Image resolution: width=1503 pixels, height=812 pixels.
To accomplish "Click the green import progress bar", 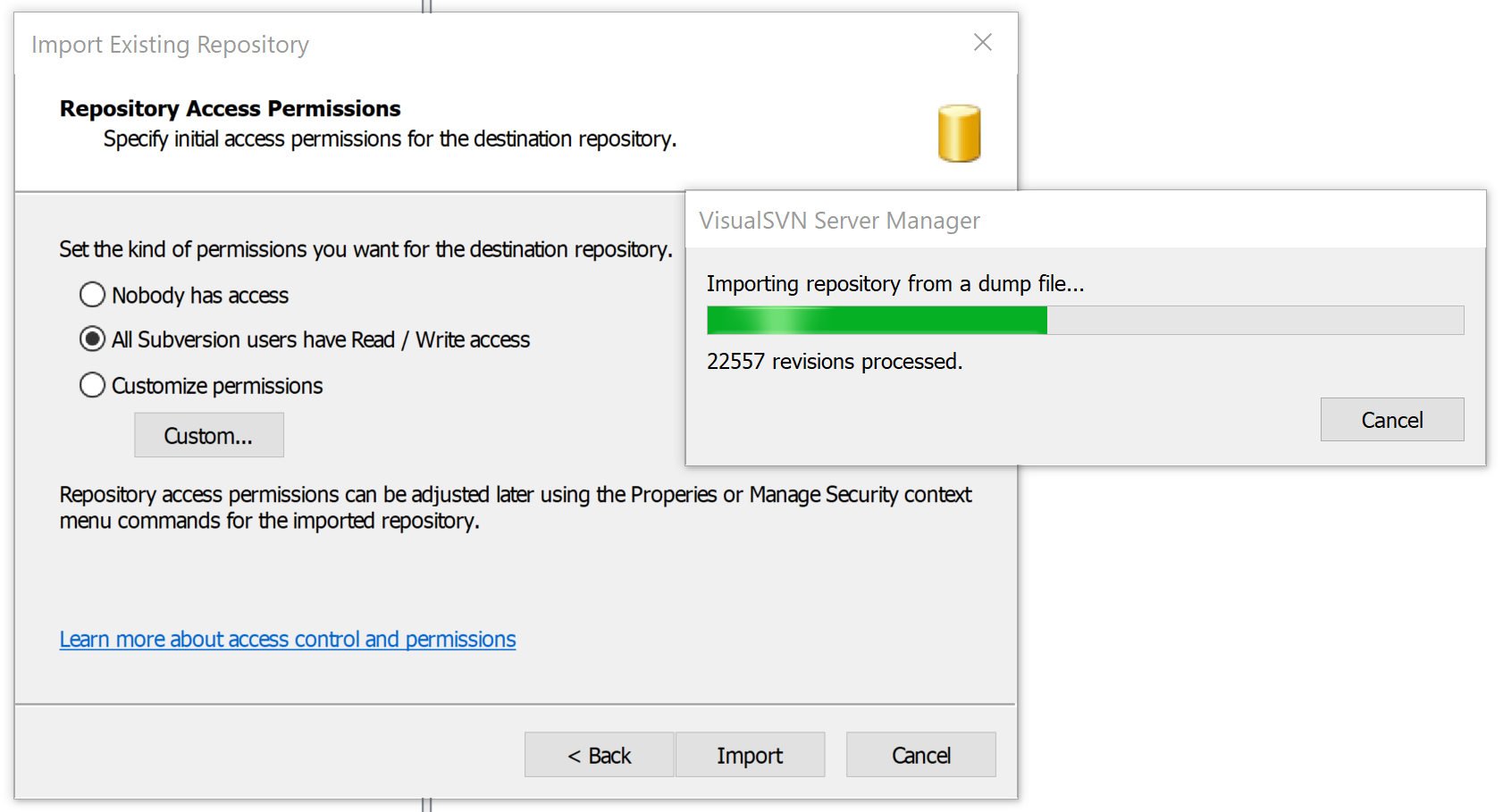I will pos(1084,320).
